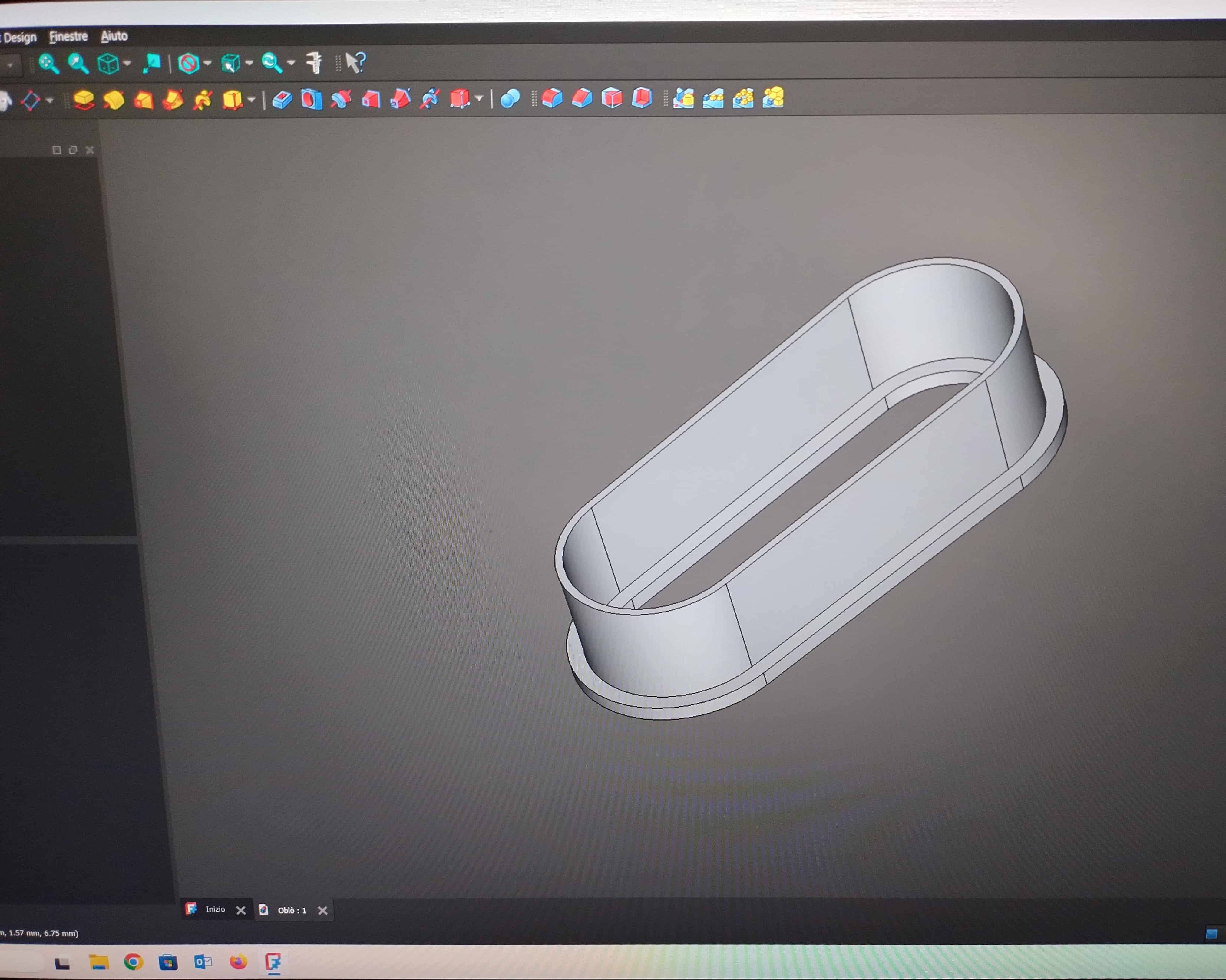Open isometric view dropdown arrow
The height and width of the screenshot is (980, 1226).
127,64
